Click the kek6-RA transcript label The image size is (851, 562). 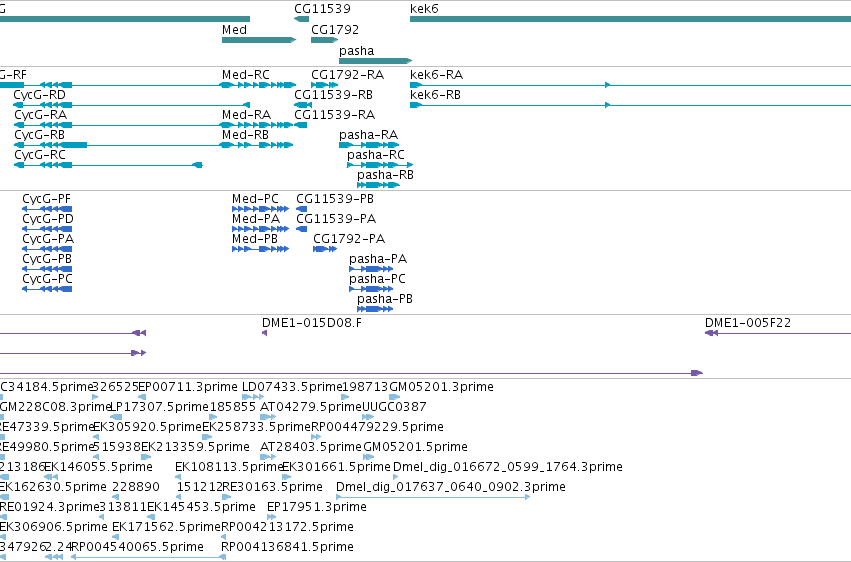coord(436,75)
